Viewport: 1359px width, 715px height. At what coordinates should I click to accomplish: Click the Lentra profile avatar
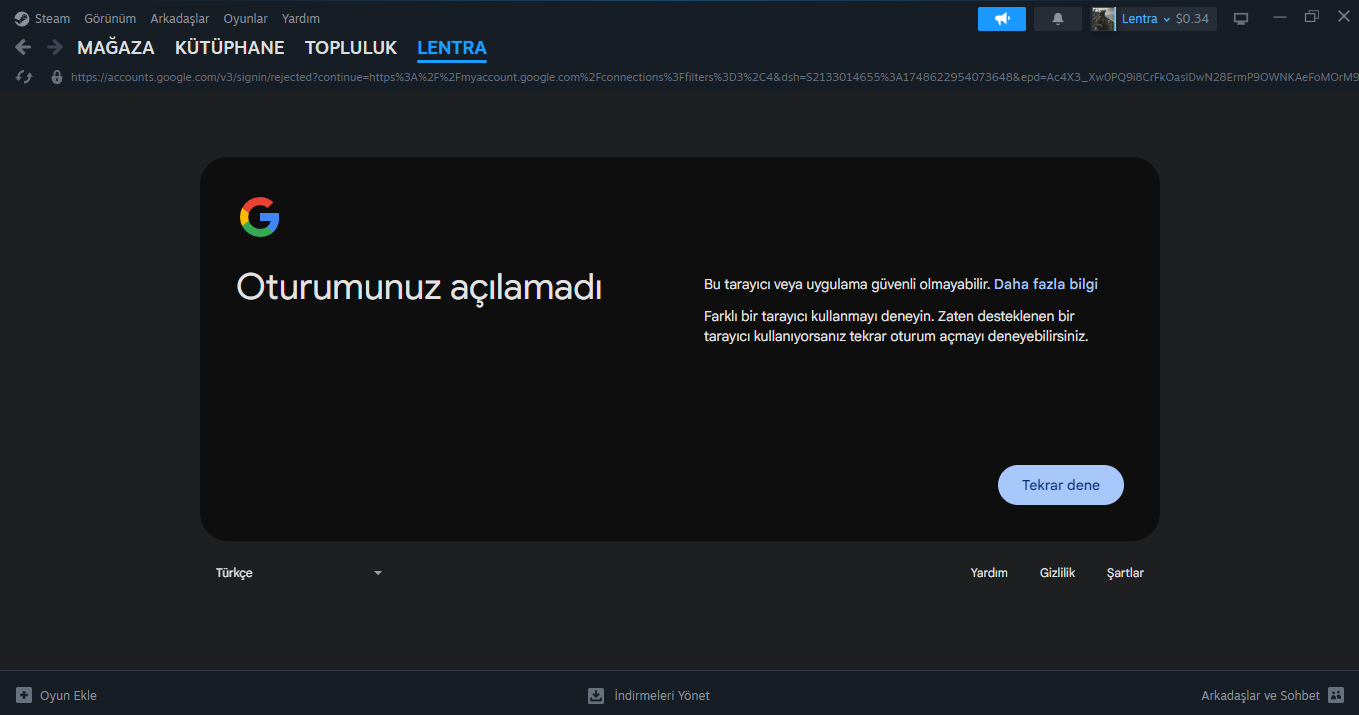1103,19
